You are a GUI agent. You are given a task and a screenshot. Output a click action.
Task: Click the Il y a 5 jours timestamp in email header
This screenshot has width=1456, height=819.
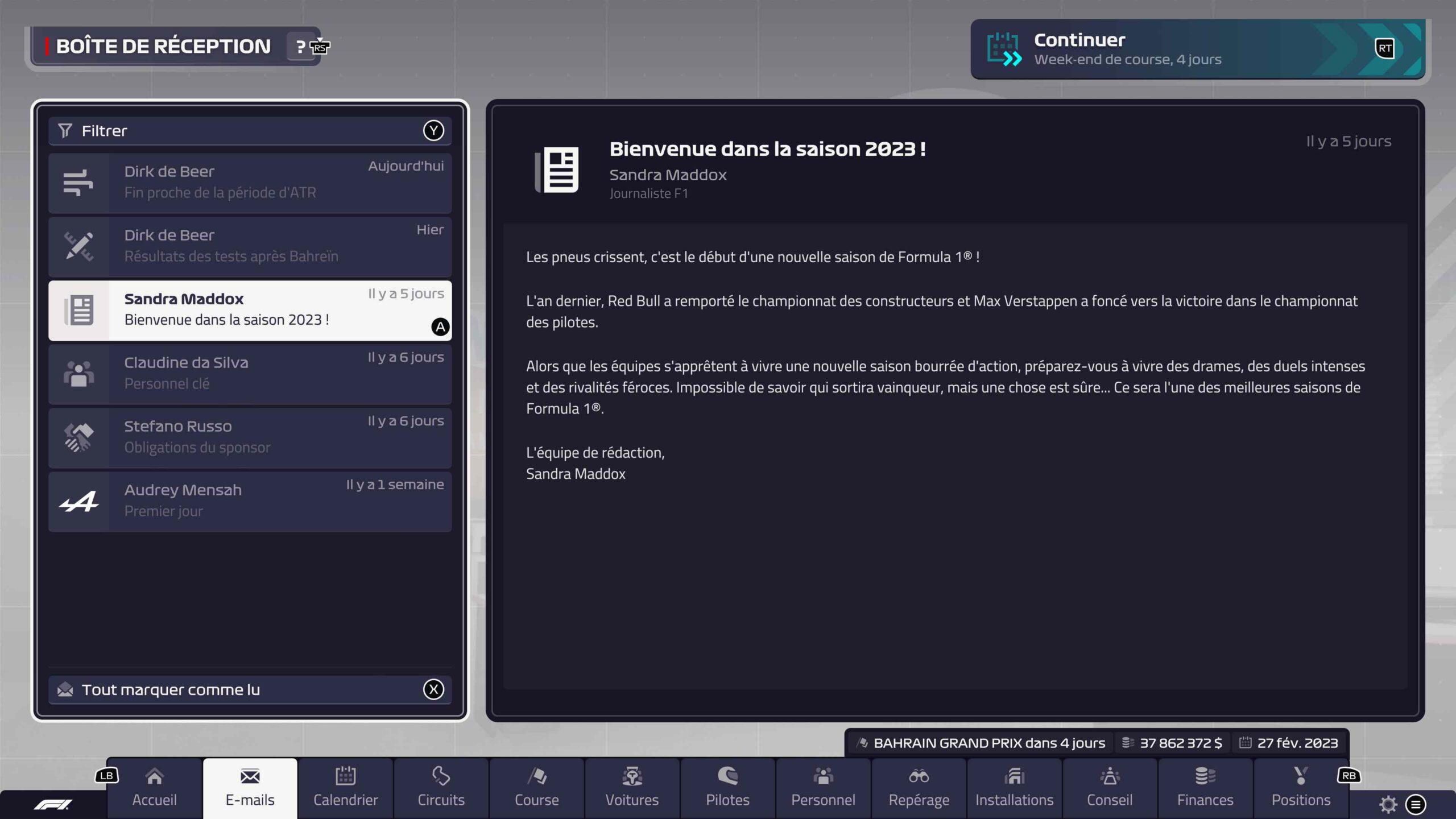pos(1349,141)
